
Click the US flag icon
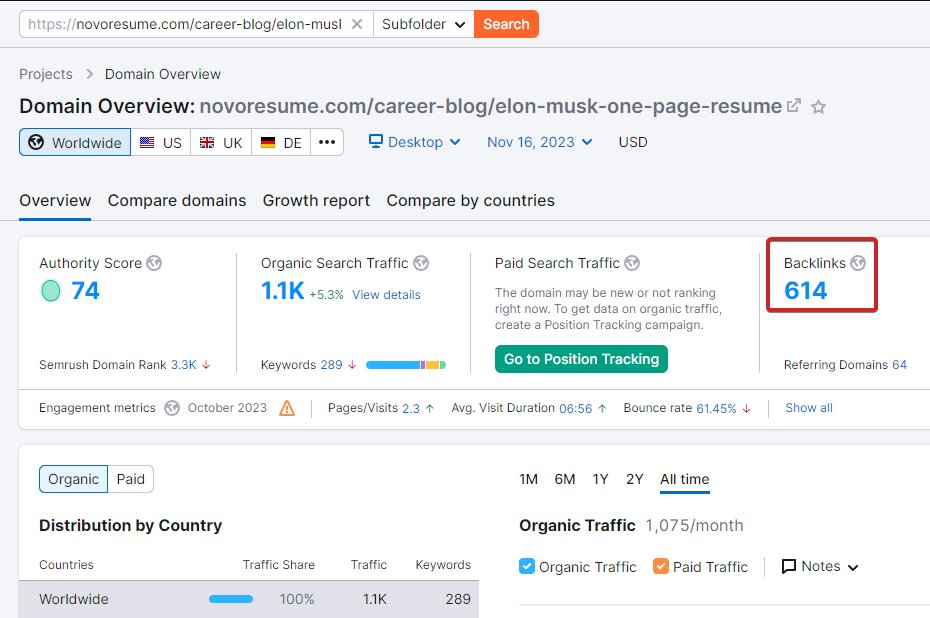pos(147,142)
